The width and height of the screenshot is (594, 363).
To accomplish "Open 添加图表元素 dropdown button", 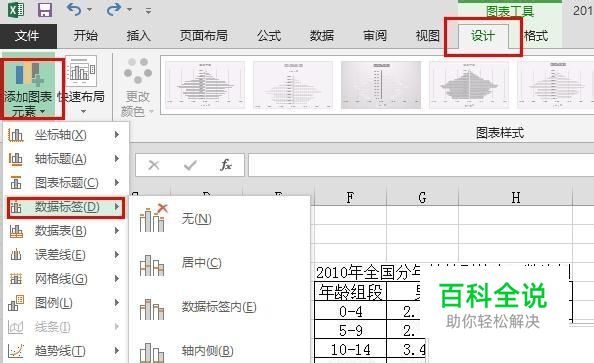I will (28, 88).
